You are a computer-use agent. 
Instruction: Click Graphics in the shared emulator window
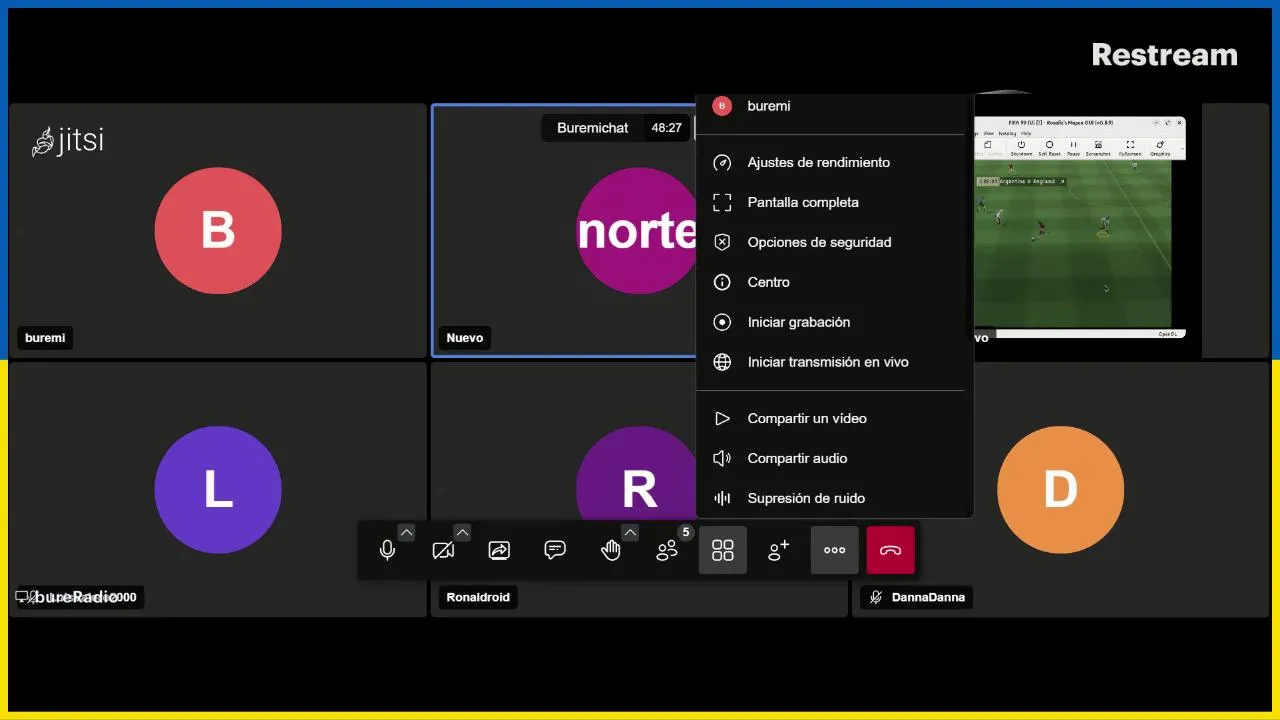point(1160,148)
